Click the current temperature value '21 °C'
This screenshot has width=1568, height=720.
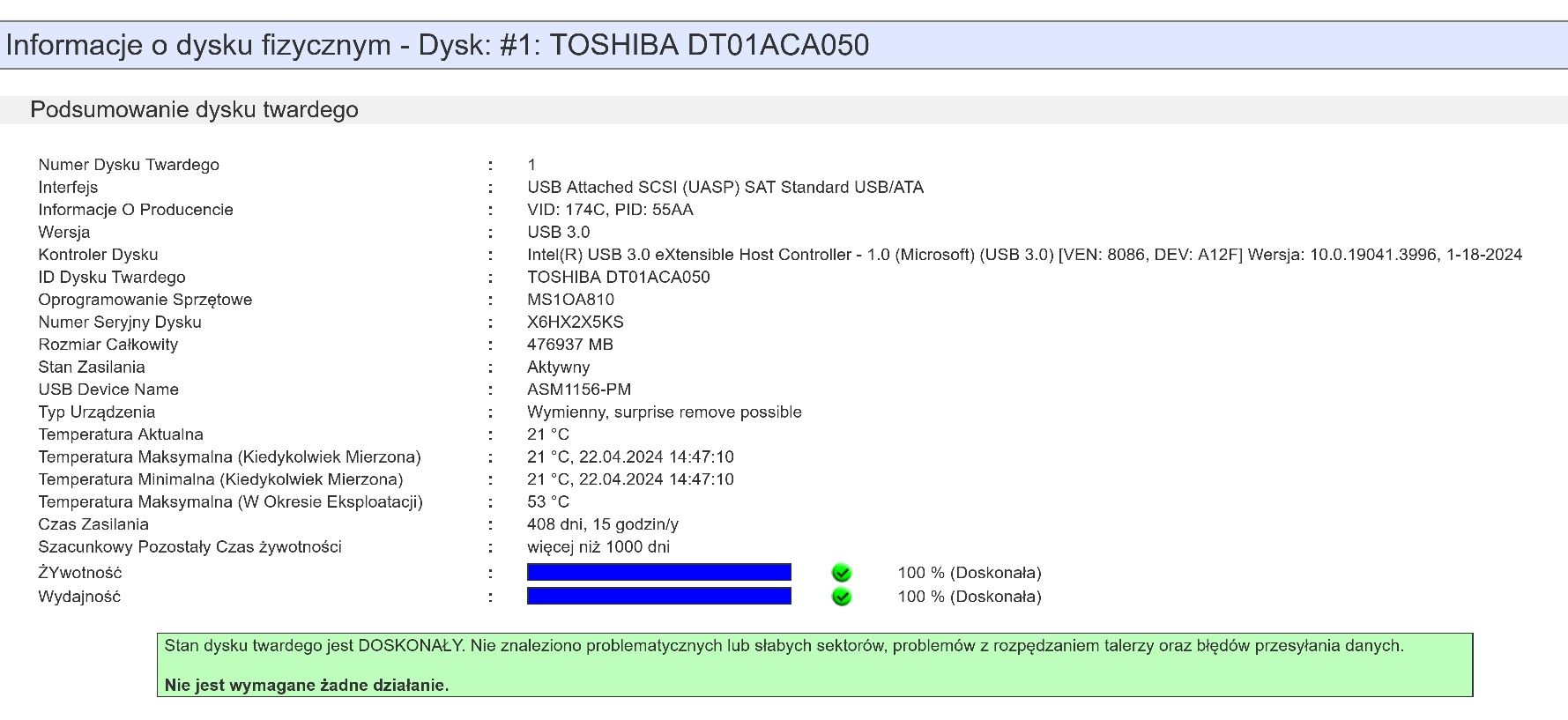(548, 434)
